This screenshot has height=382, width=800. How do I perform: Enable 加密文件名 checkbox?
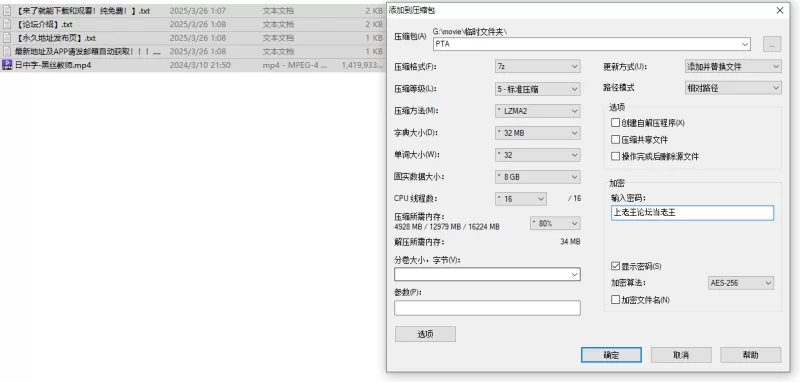[615, 300]
